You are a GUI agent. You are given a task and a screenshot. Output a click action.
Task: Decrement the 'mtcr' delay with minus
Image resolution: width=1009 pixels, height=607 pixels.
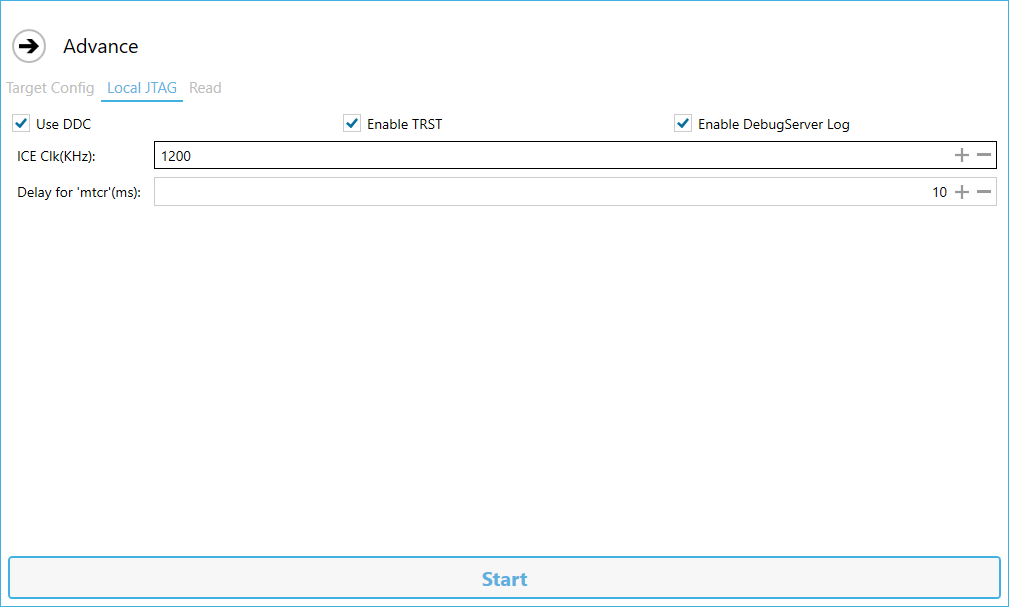click(x=984, y=192)
